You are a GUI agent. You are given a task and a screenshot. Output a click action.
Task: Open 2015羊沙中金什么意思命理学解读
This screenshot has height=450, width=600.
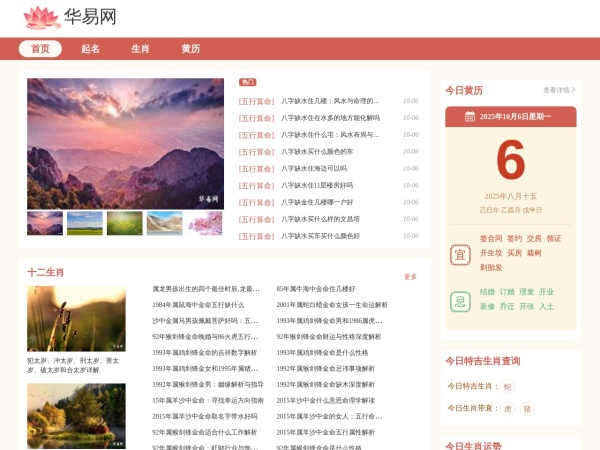coord(326,401)
